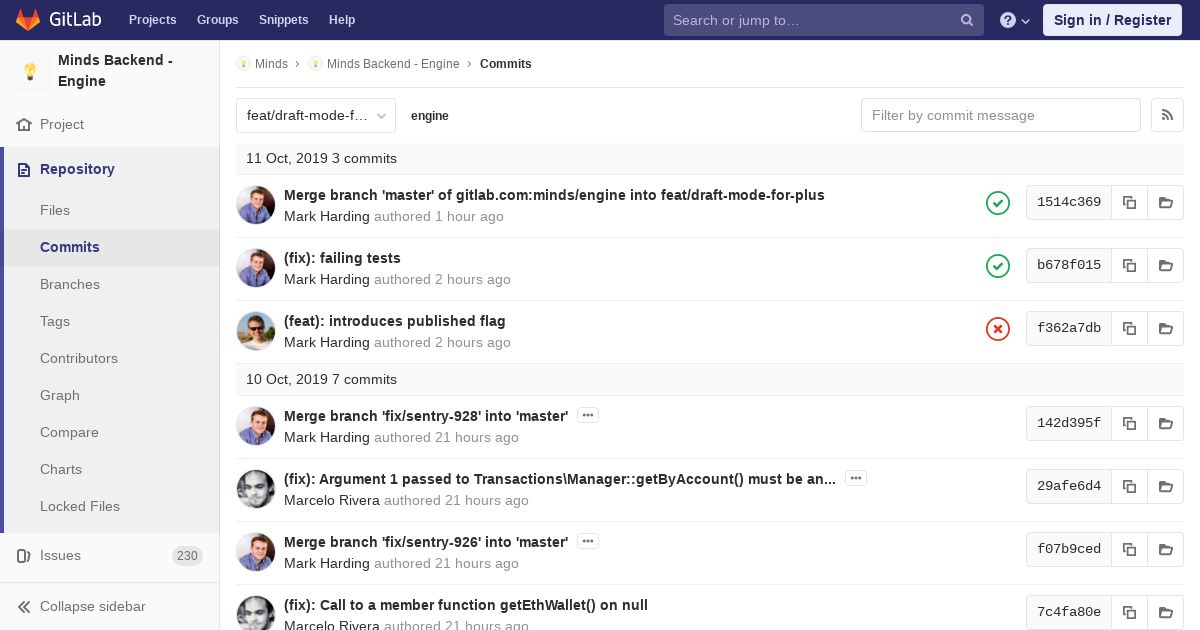Click the Issues count badge 230
The height and width of the screenshot is (630, 1200).
point(187,556)
